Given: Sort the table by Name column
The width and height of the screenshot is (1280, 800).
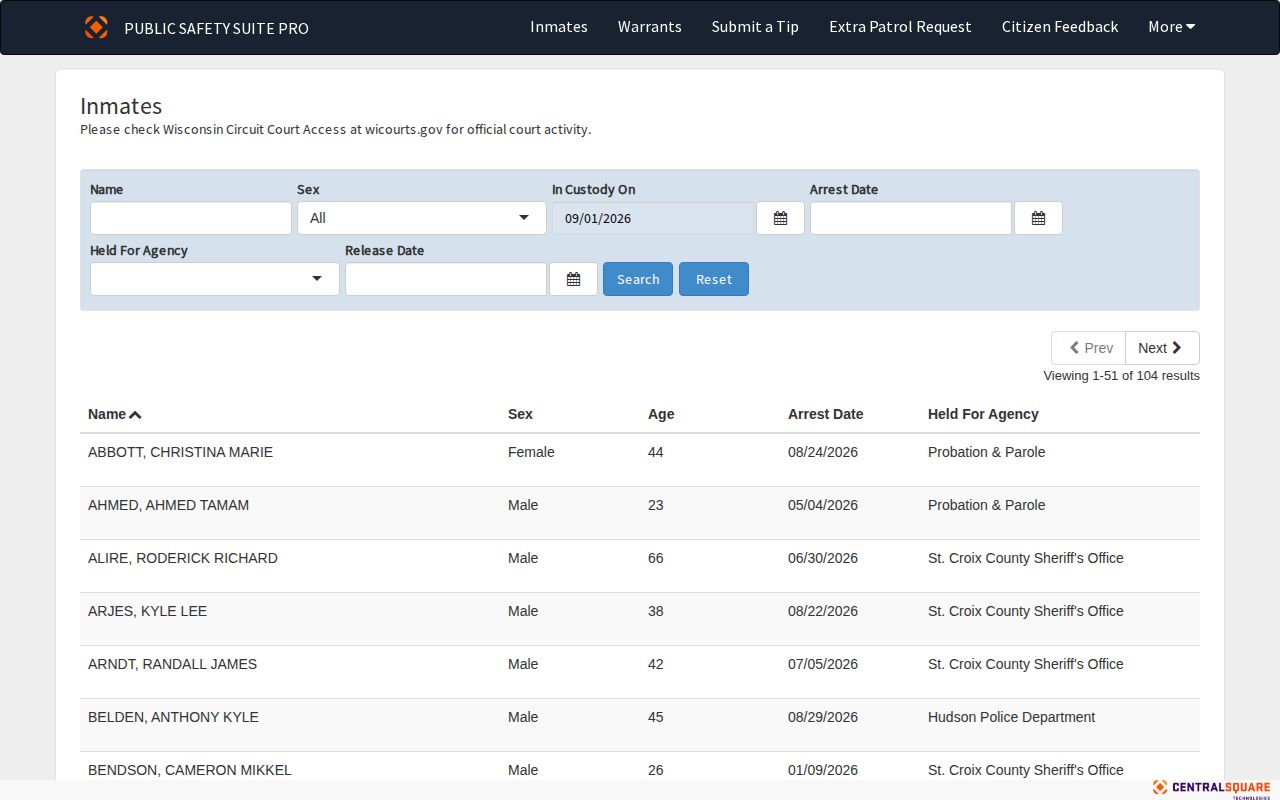Looking at the screenshot, I should point(114,414).
